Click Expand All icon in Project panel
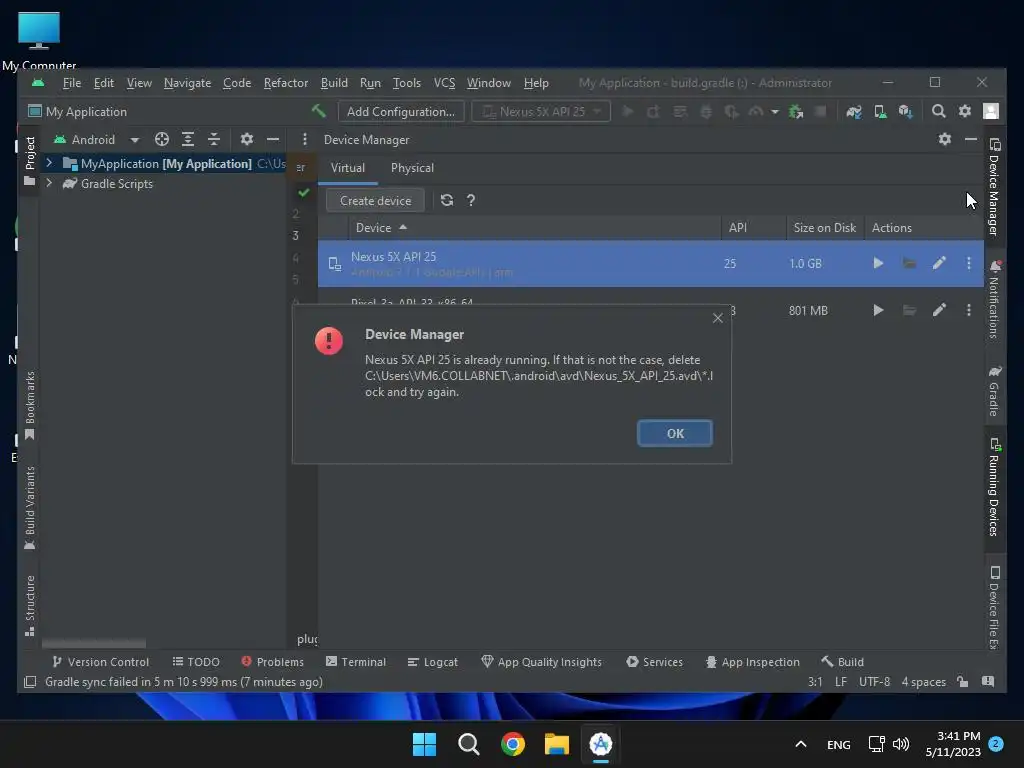The image size is (1024, 768). 187,139
